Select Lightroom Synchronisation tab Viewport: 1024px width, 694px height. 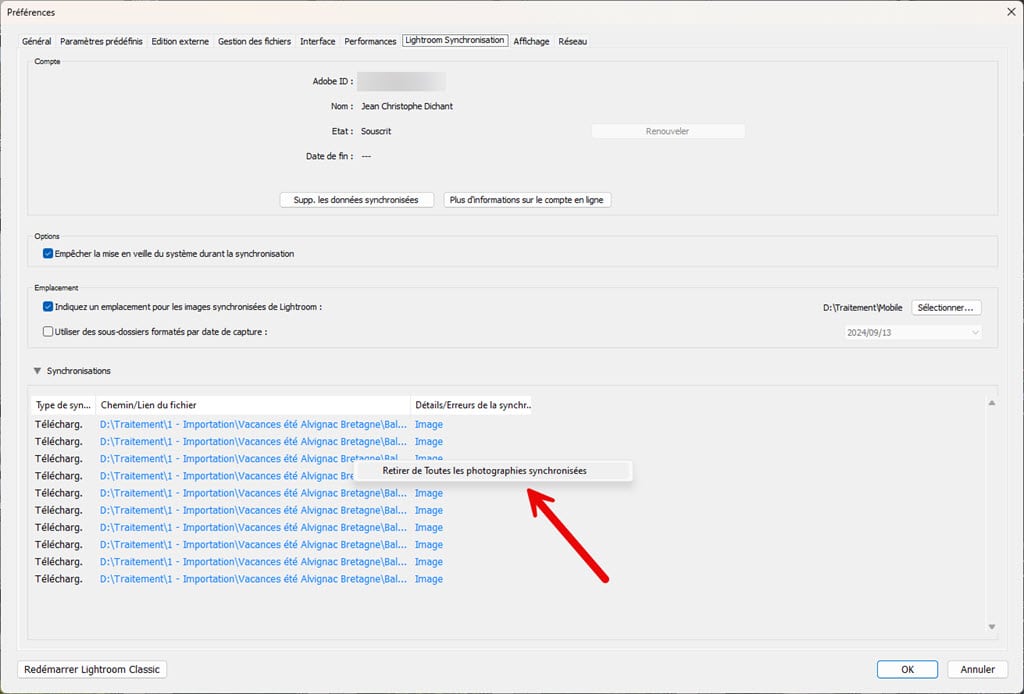[x=455, y=40]
